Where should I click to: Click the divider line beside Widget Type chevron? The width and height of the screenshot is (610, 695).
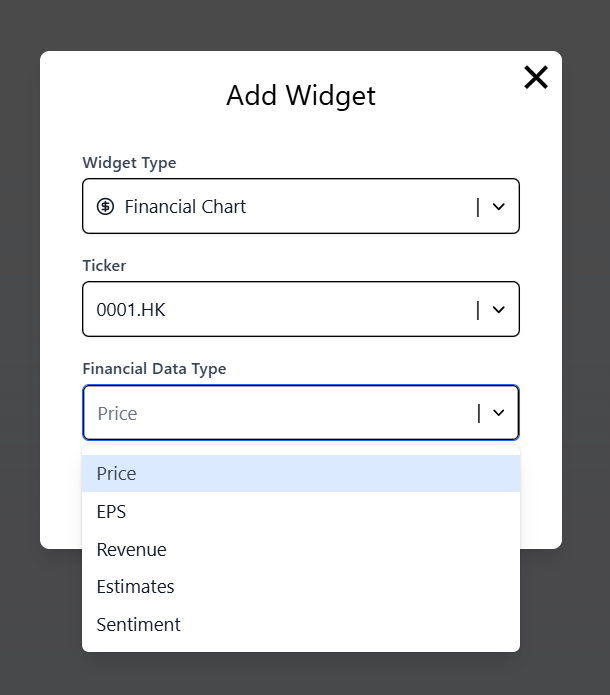pos(478,207)
